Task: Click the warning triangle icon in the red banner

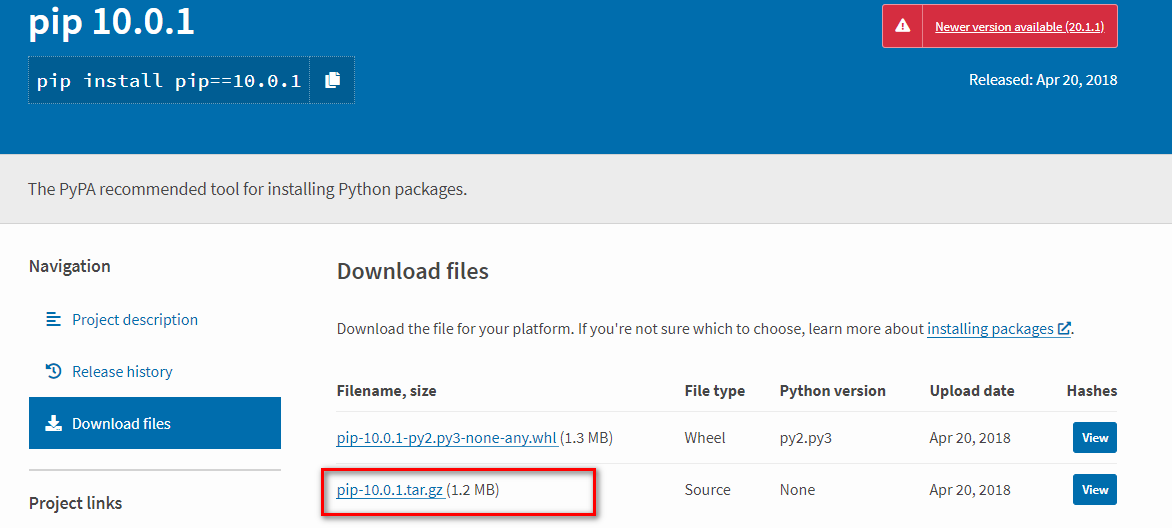Action: tap(903, 26)
